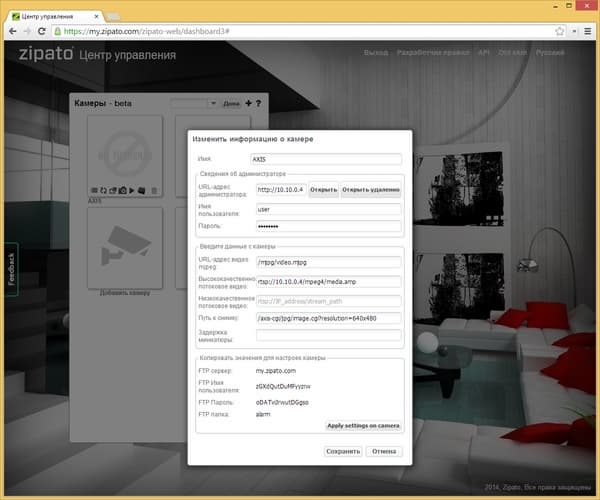Screen dimensions: 600x500
Task: Click the Apply settings on camera button
Action: click(363, 425)
